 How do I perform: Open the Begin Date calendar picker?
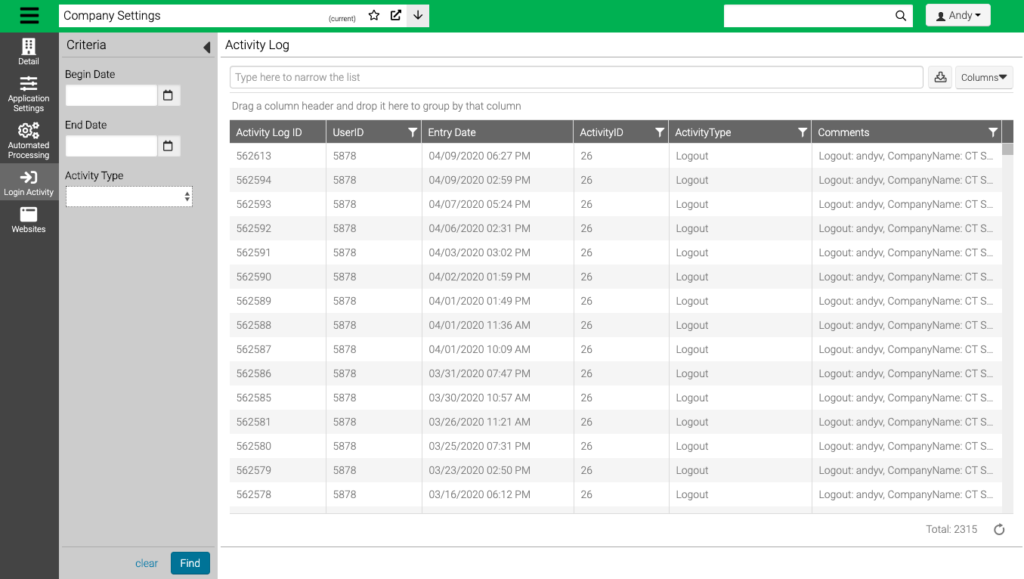point(168,95)
